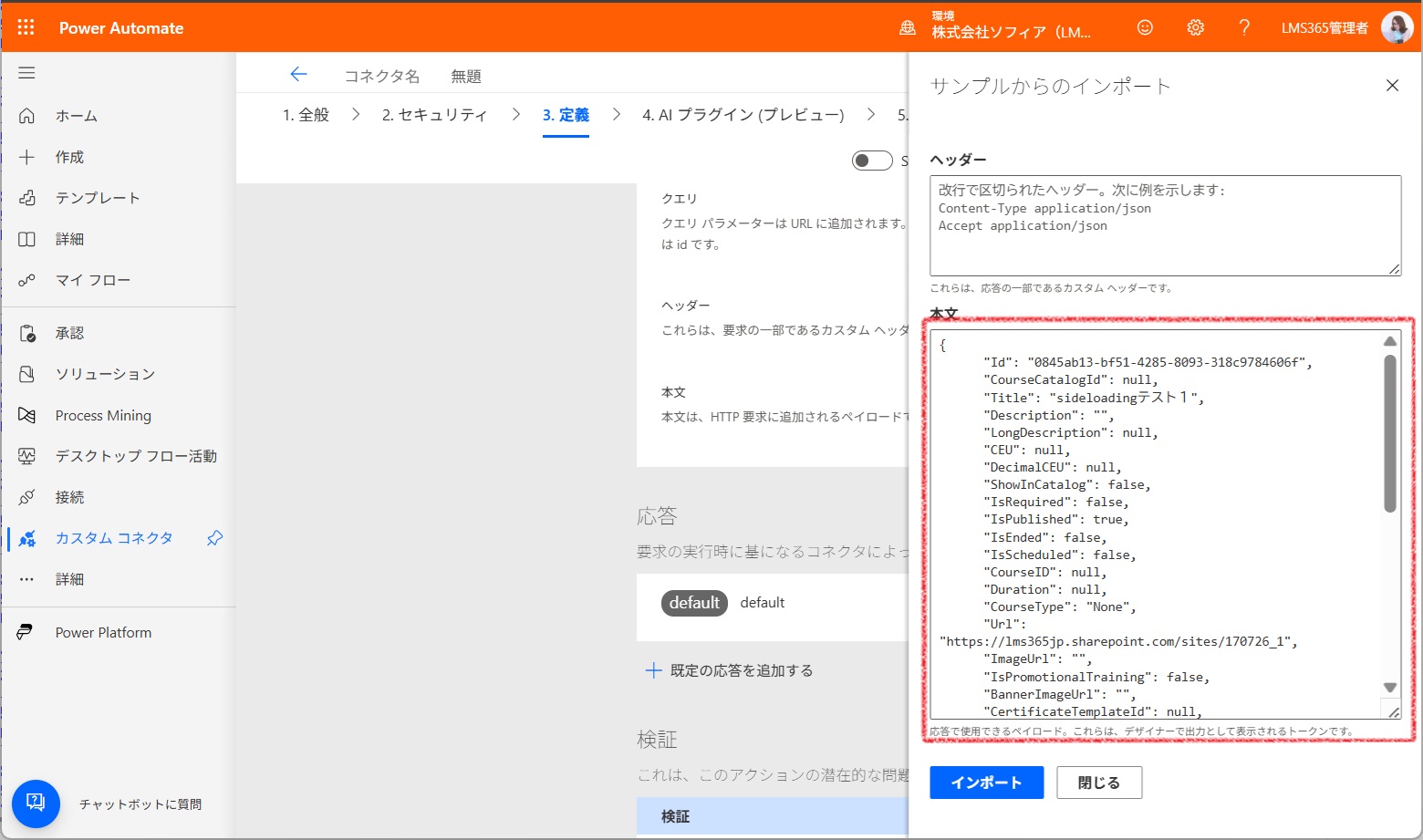Open ソリューション in the sidebar
1423x840 pixels.
click(x=105, y=374)
